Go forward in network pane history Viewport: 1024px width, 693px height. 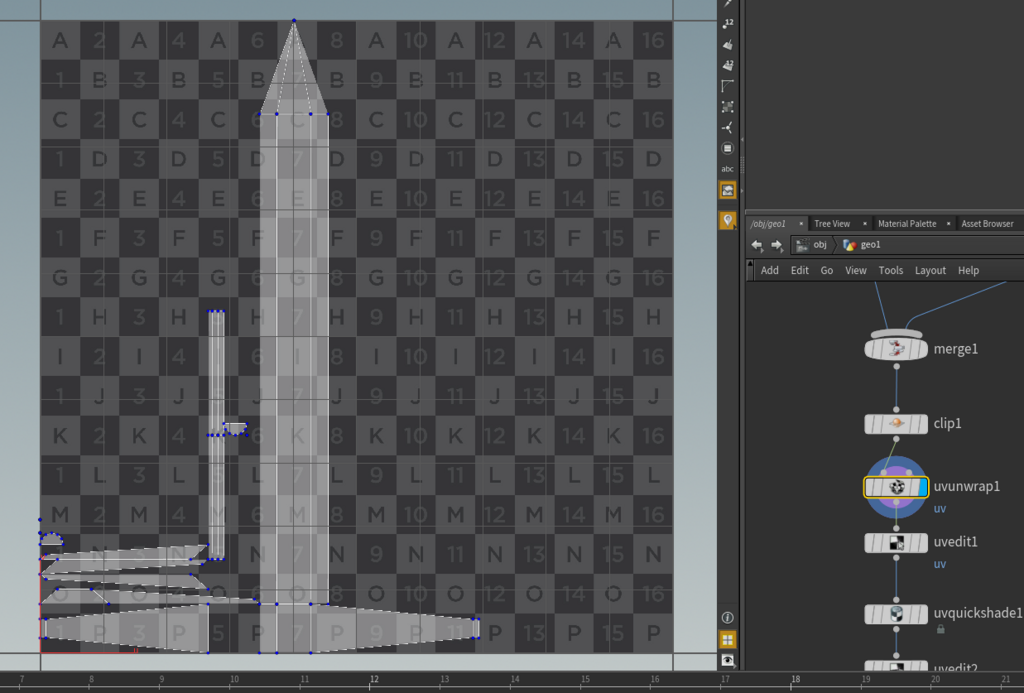(x=776, y=245)
